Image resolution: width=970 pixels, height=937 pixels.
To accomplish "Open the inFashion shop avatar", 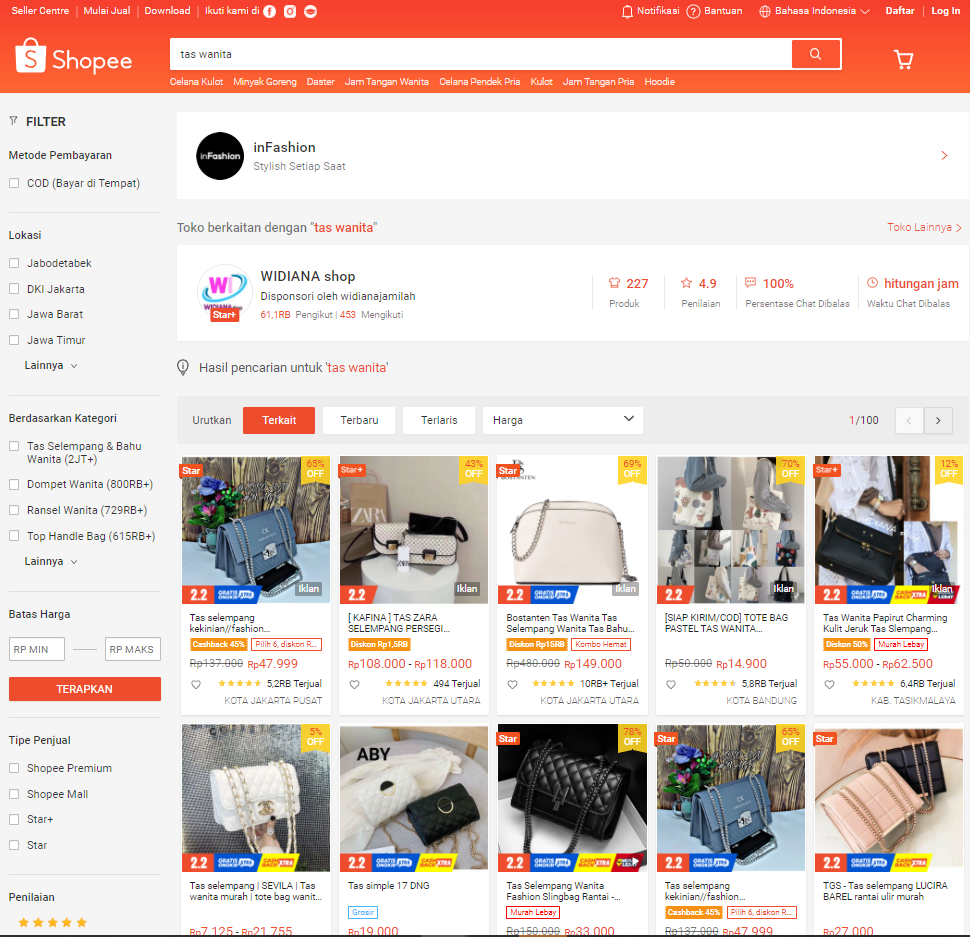I will 220,156.
